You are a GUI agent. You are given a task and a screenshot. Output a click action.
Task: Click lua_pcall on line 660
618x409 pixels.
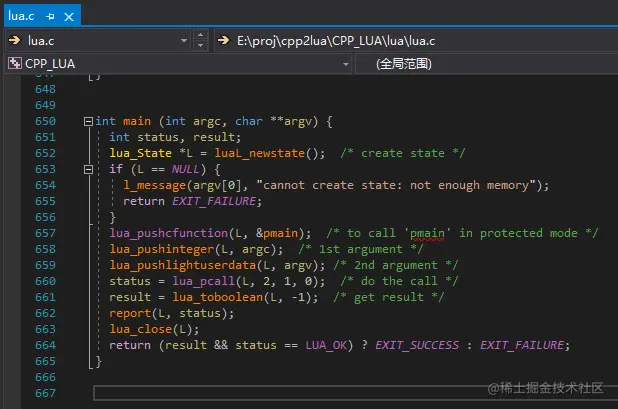click(x=204, y=281)
